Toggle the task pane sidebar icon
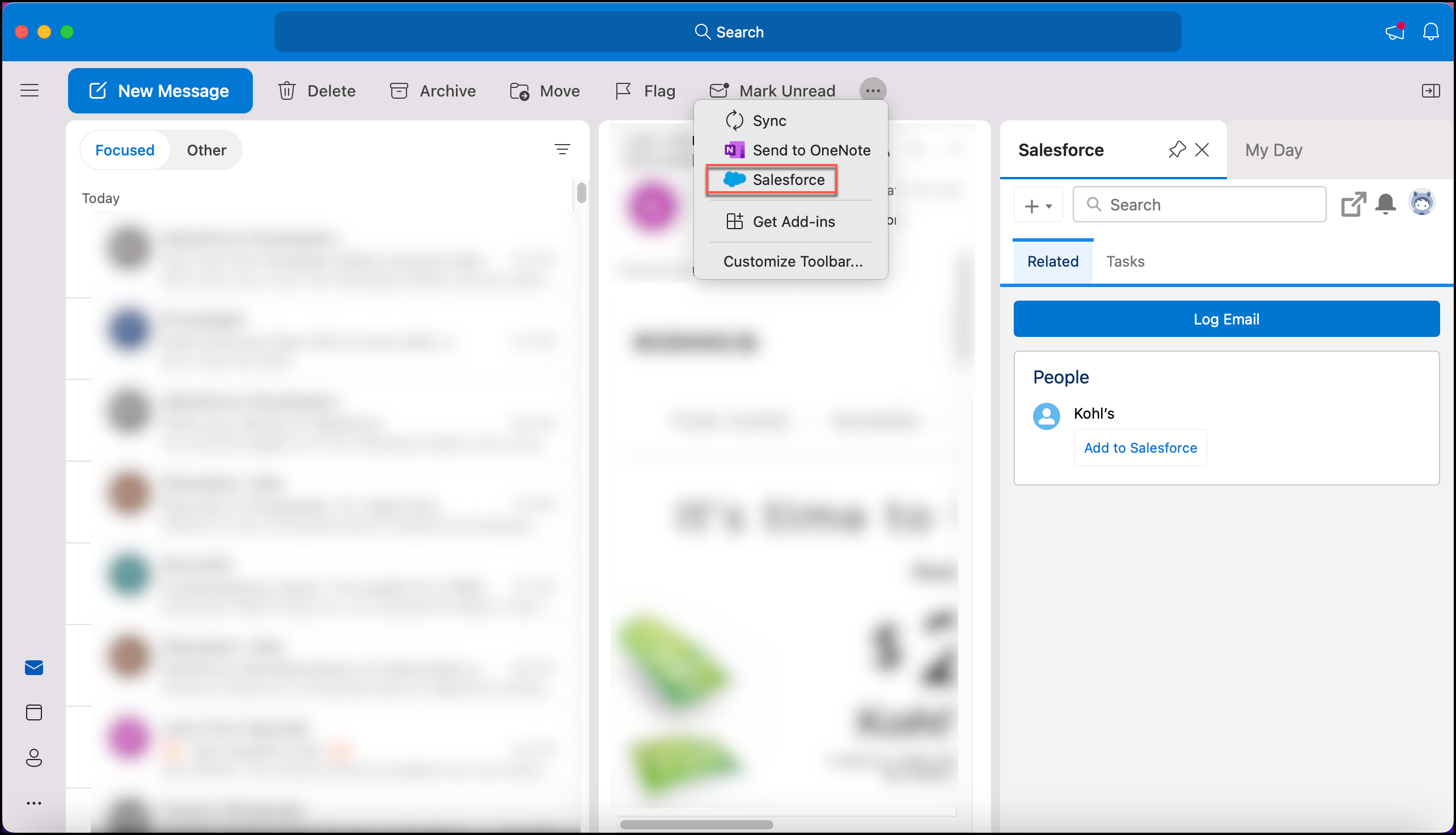The width and height of the screenshot is (1456, 835). 1430,91
